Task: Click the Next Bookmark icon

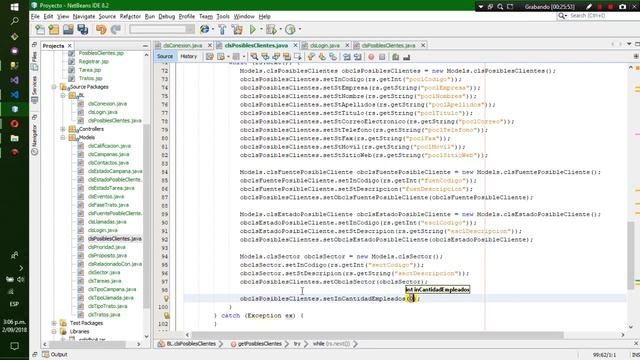Action: 322,57
